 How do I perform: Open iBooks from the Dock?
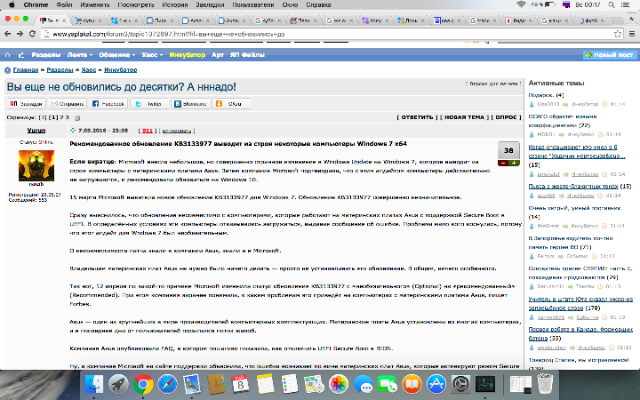(x=412, y=384)
